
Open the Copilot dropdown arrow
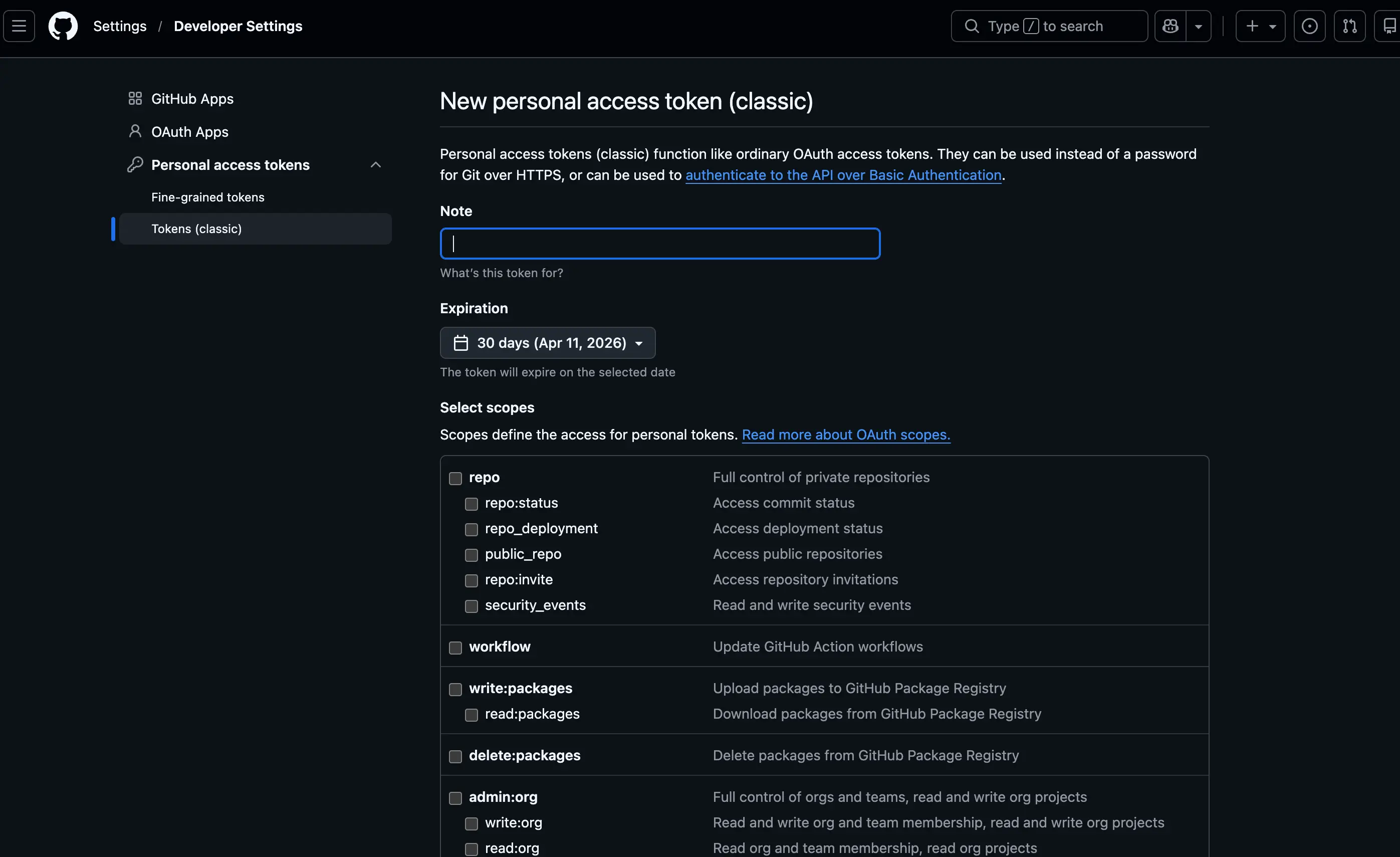1198,26
